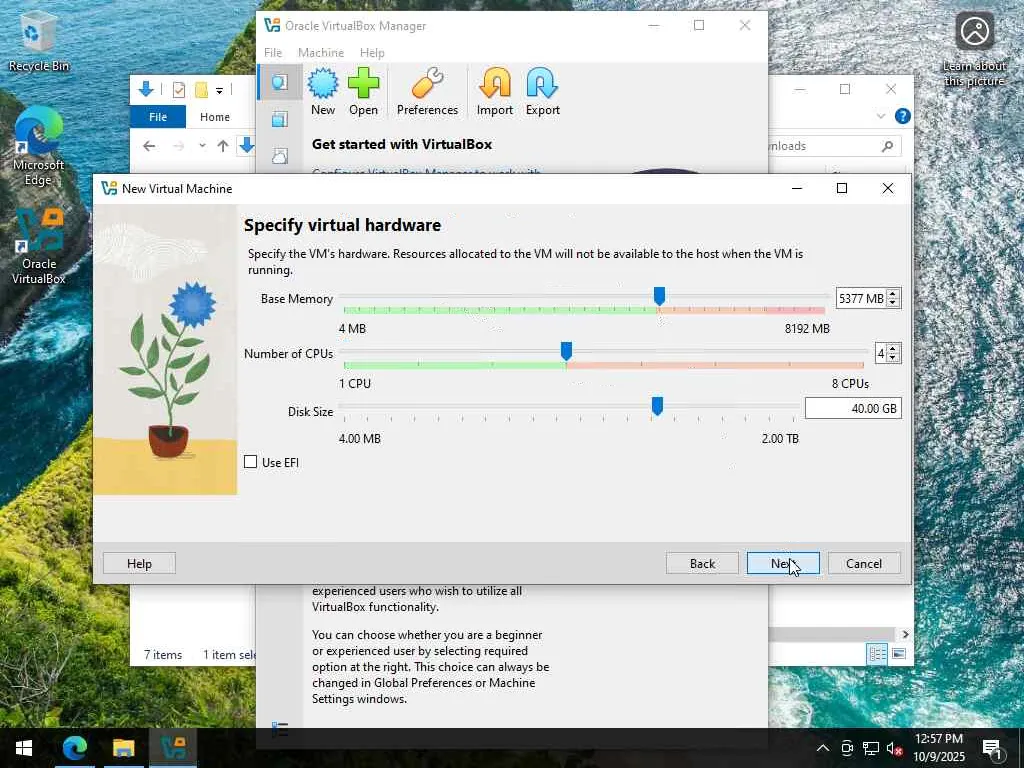
Task: Open VirtualBox Preferences wrench icon
Action: 427,92
